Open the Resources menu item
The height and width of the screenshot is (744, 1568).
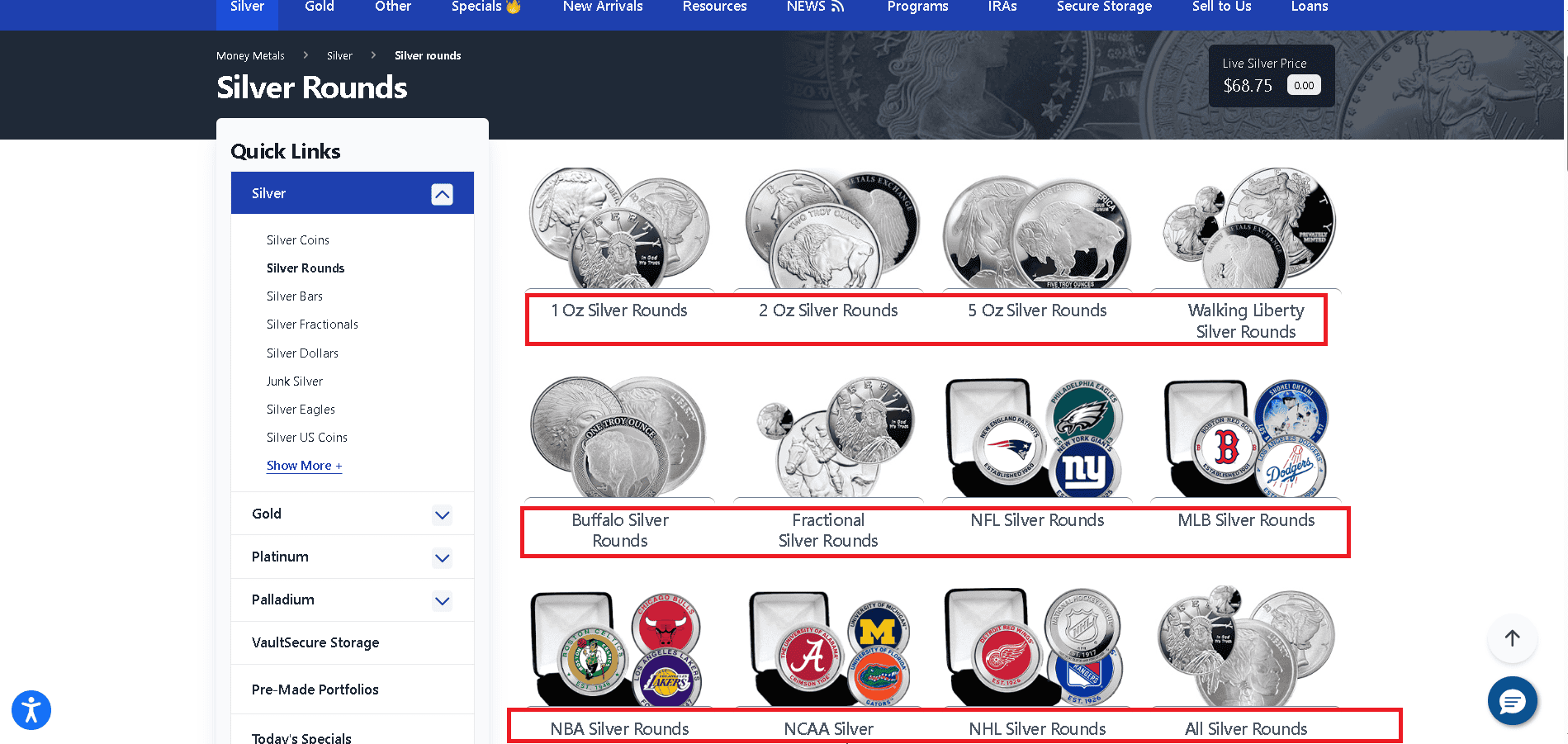coord(714,7)
